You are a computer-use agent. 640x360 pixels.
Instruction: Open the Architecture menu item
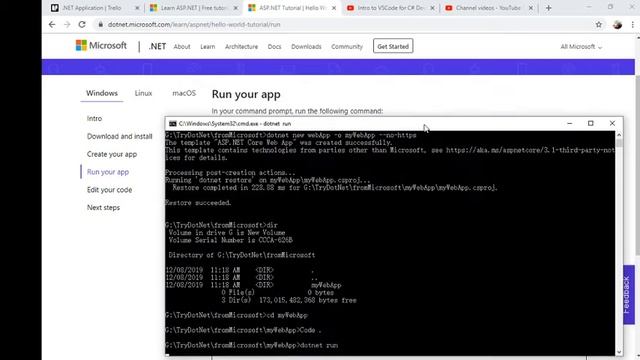click(x=241, y=47)
